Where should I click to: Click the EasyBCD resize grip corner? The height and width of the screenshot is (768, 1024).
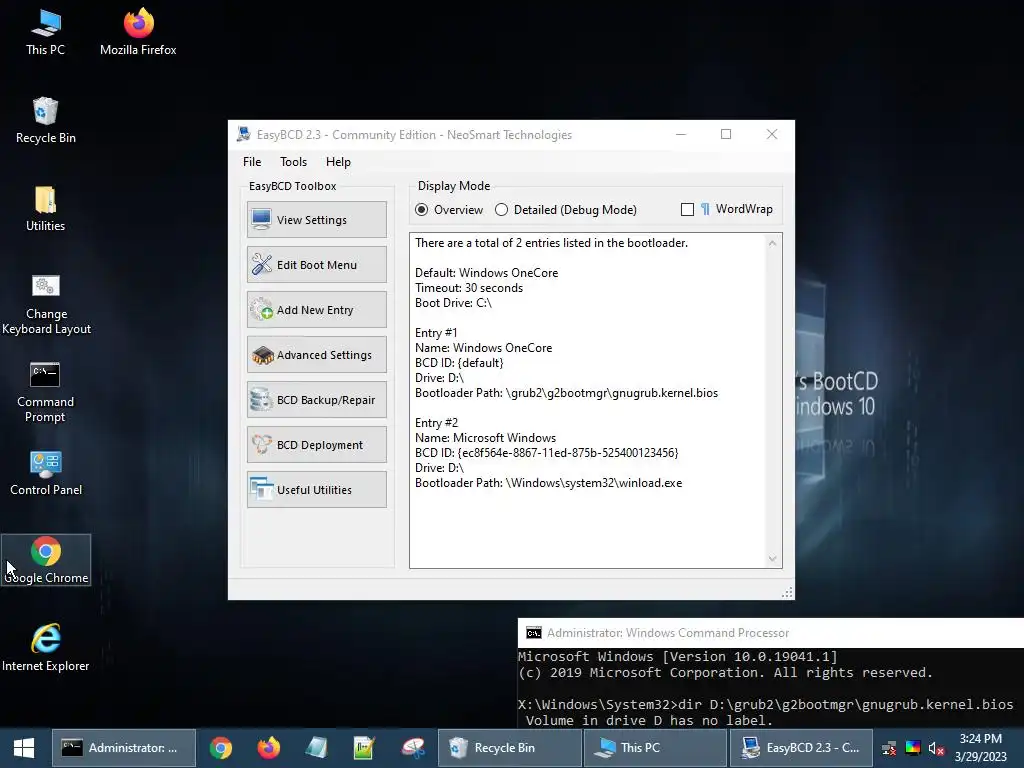tap(788, 592)
